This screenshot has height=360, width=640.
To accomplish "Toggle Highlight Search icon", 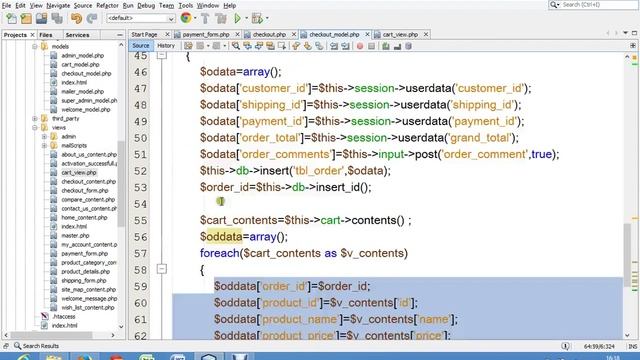I will [x=270, y=46].
